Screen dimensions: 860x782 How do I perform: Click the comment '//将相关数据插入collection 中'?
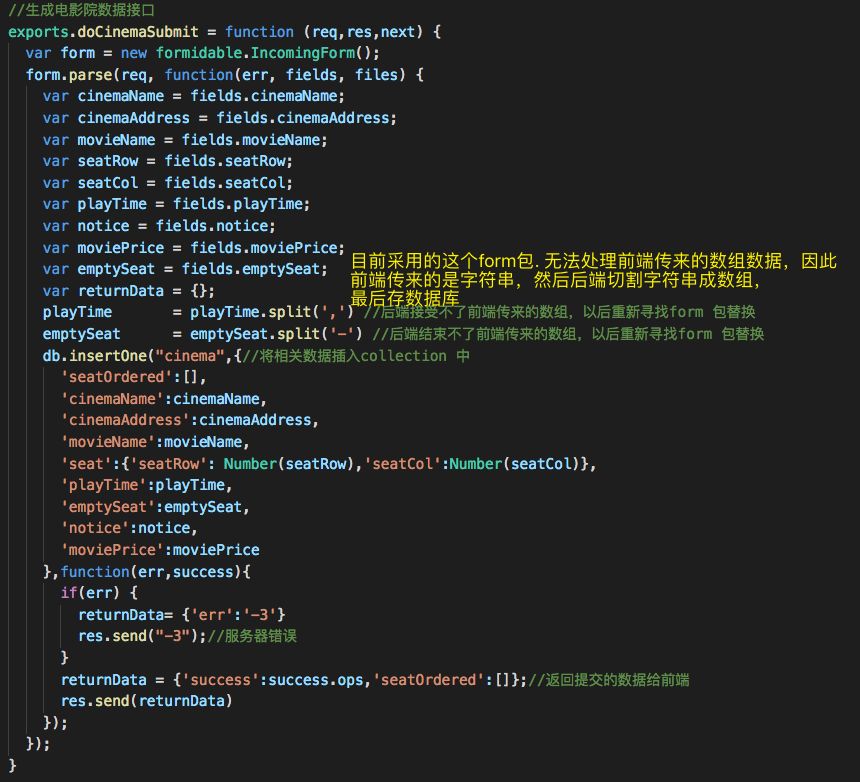(356, 356)
